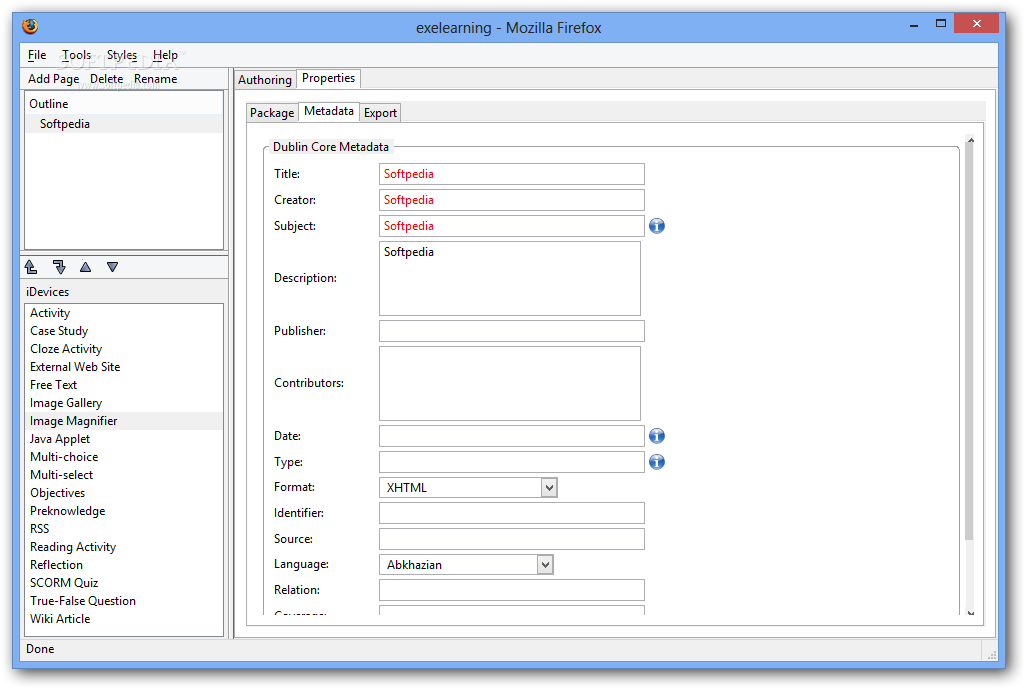Add the True-False Question iDevice

click(124, 601)
